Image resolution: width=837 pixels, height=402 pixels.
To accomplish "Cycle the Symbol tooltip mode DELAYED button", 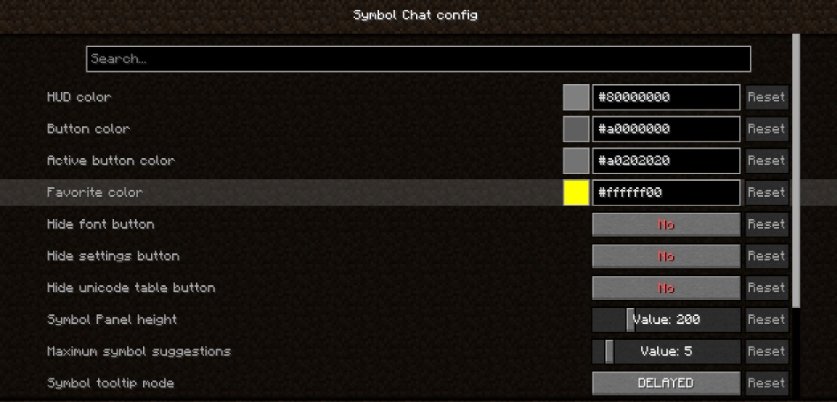I will click(666, 383).
